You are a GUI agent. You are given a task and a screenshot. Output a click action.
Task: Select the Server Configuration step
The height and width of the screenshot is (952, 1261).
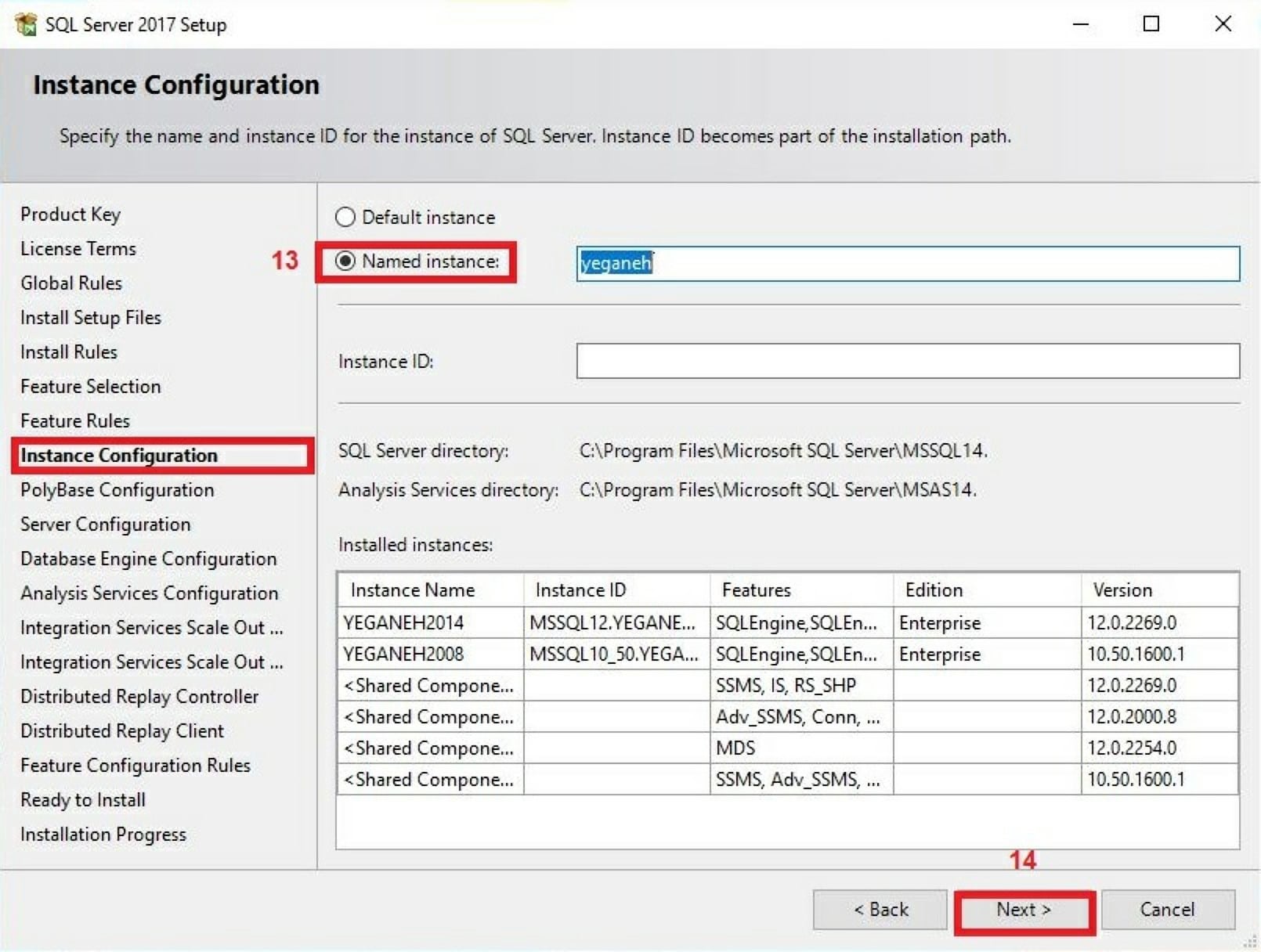105,524
